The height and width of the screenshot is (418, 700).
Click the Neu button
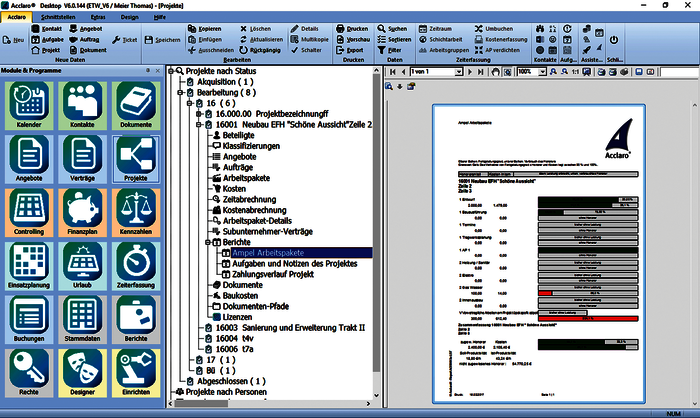[x=13, y=40]
